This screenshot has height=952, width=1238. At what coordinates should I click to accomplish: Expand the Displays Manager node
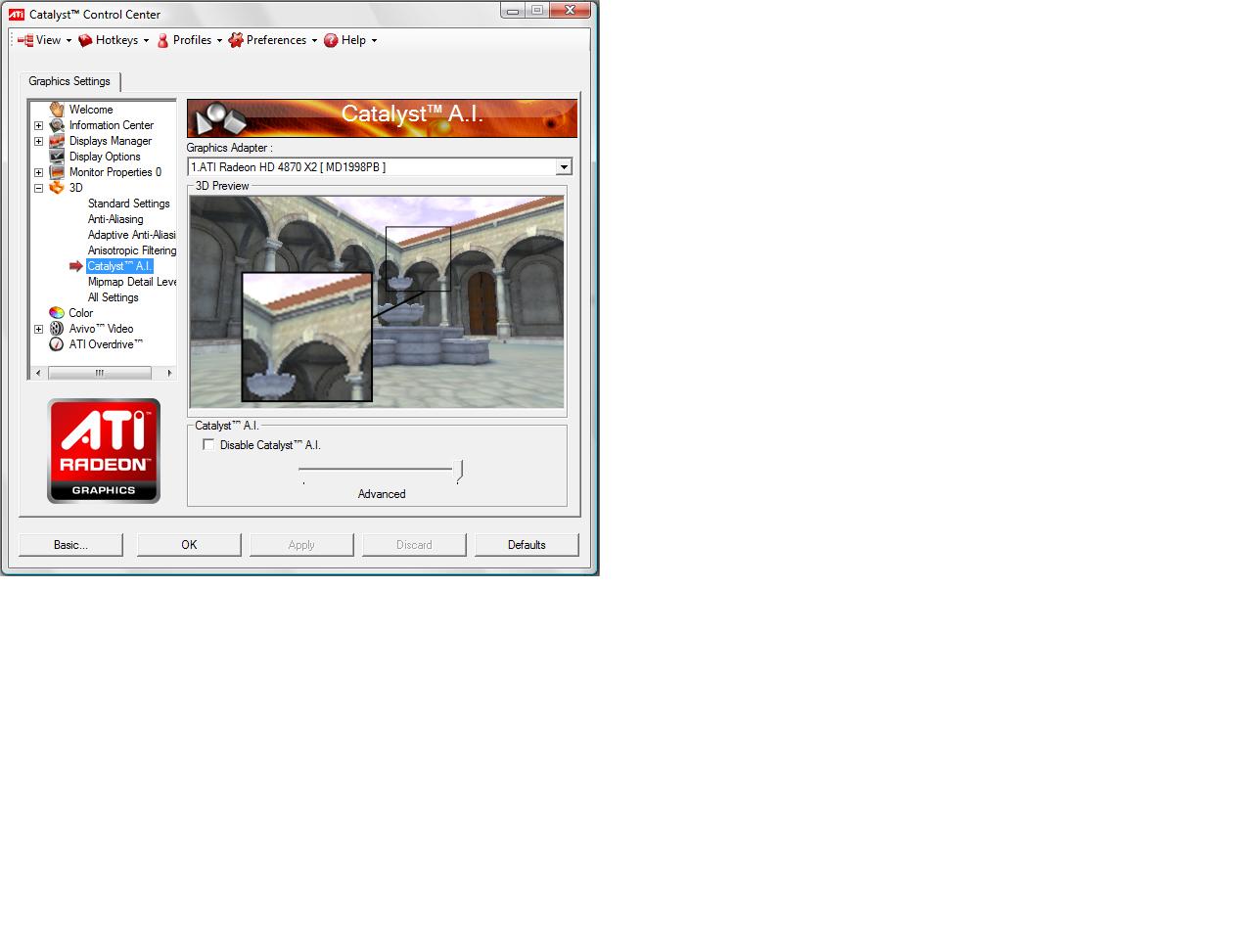38,141
